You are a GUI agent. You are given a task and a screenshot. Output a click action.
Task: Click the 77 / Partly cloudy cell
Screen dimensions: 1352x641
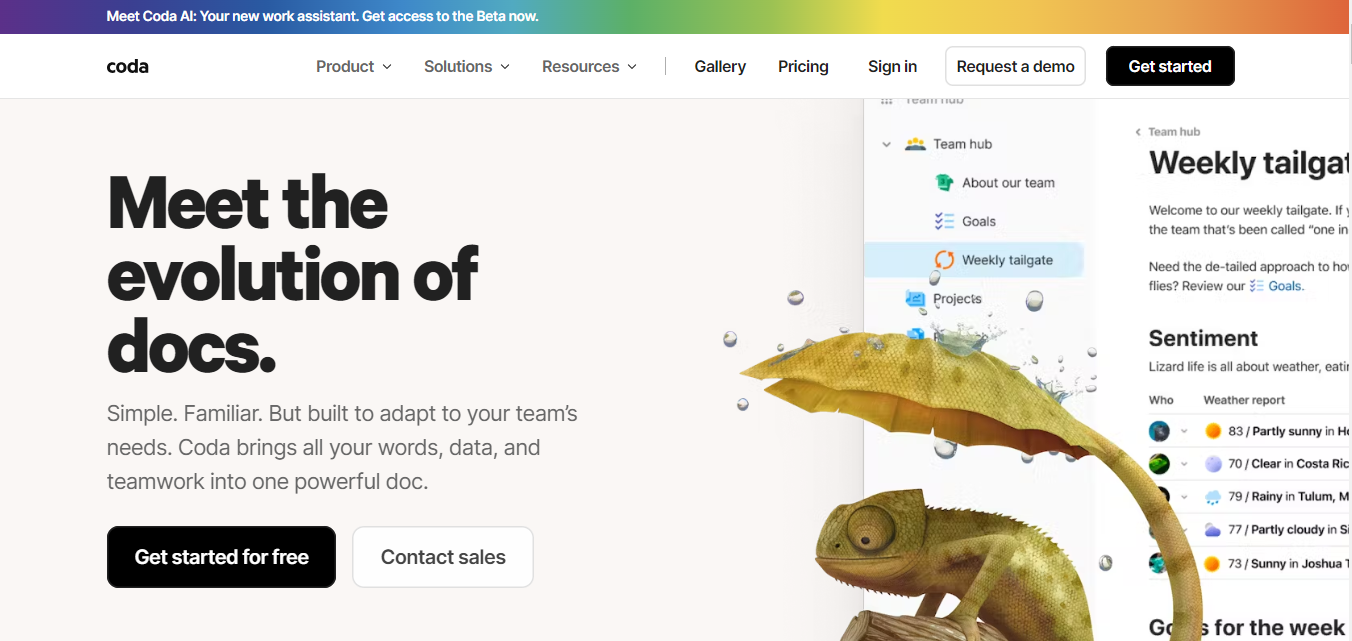point(1276,530)
